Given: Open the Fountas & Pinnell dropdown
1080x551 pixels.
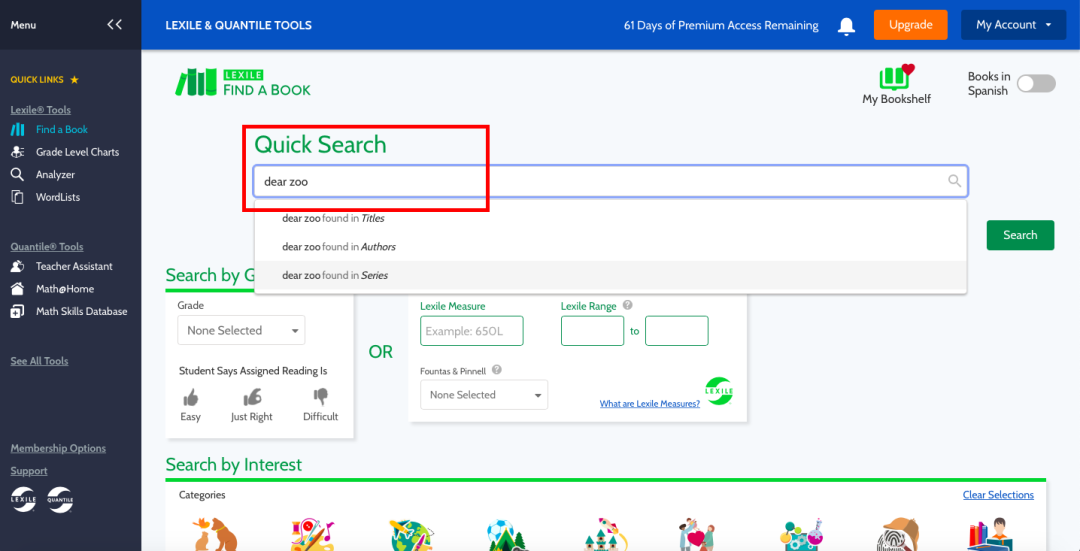Looking at the screenshot, I should (x=484, y=395).
